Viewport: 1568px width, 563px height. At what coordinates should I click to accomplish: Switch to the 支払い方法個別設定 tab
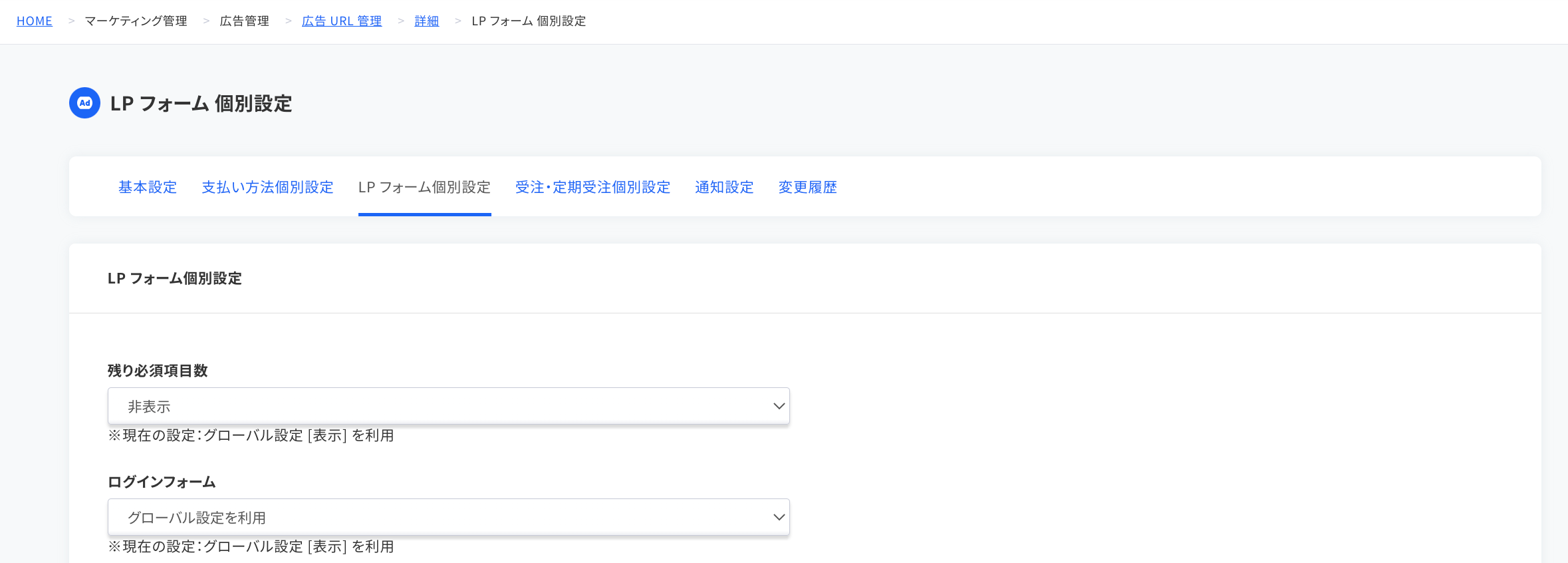(x=267, y=188)
